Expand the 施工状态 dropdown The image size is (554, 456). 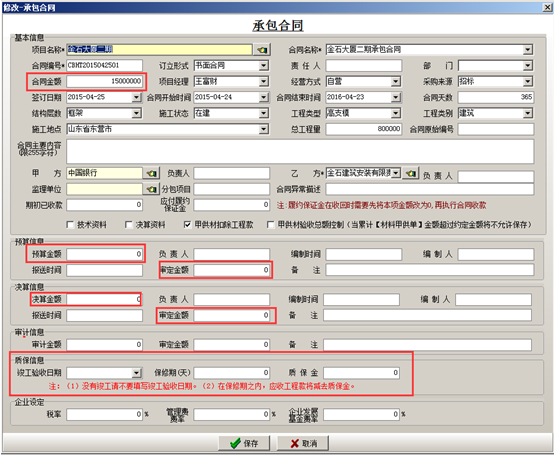[x=264, y=113]
